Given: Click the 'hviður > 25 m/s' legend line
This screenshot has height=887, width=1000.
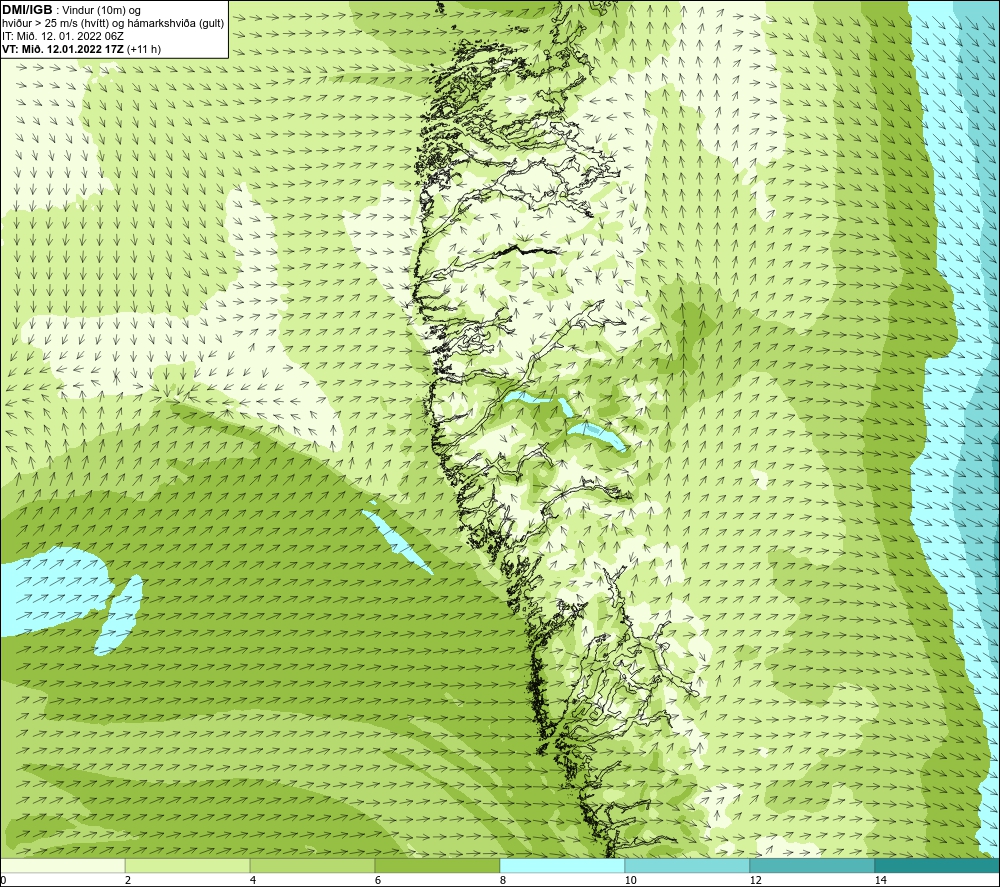Looking at the screenshot, I should coord(113,23).
